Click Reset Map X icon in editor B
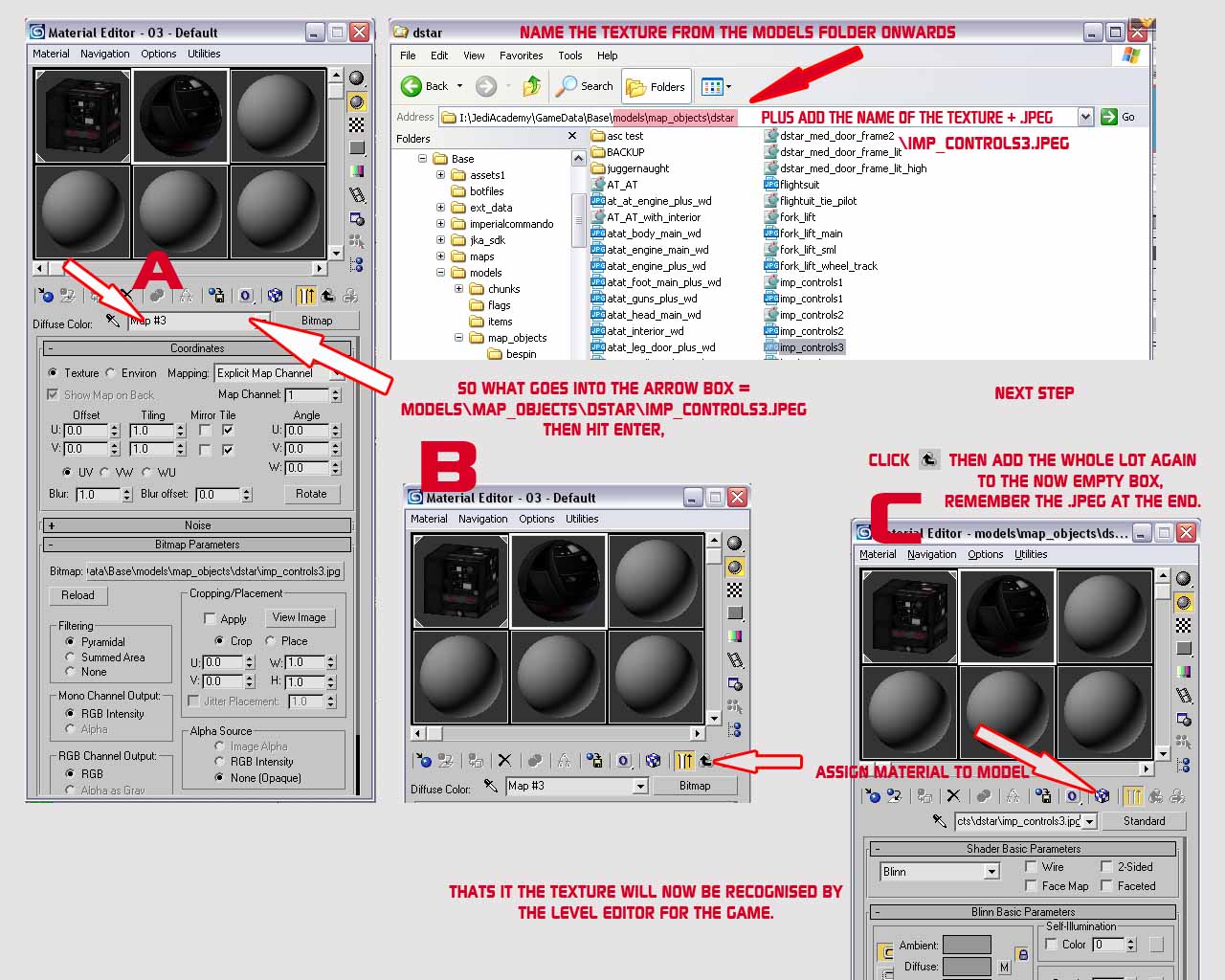1225x980 pixels. (x=504, y=761)
